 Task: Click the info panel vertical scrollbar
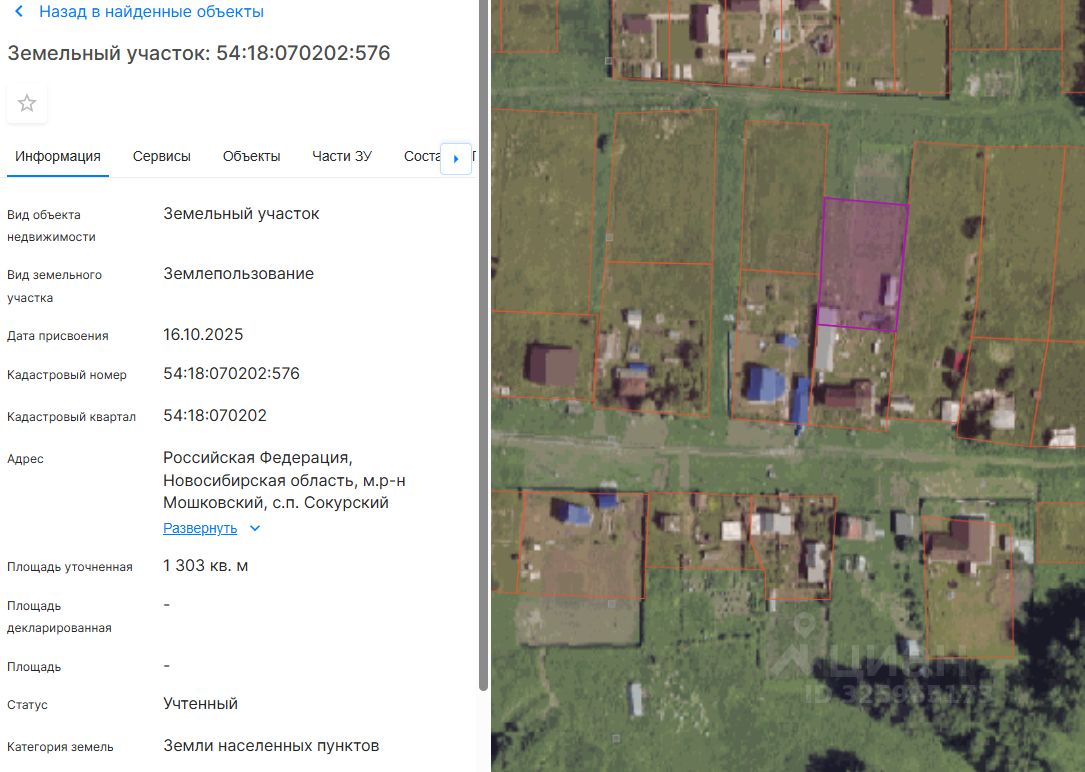tap(484, 346)
